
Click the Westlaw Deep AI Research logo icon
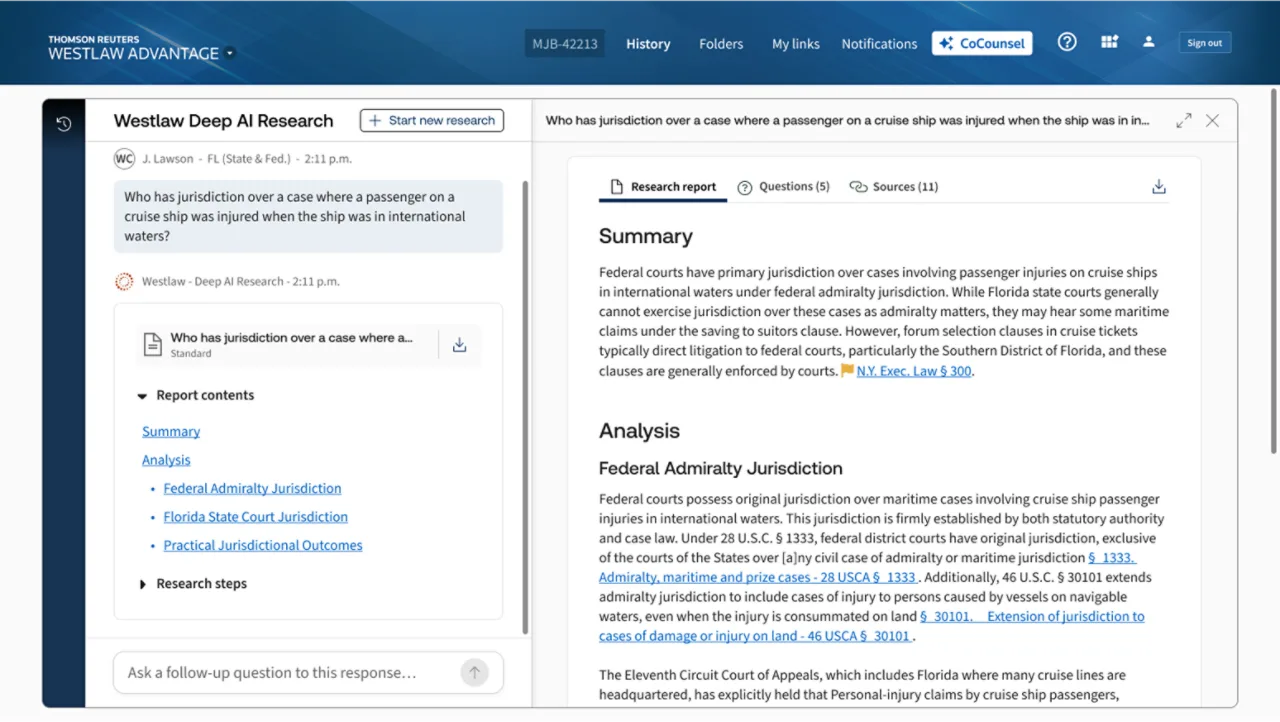pyautogui.click(x=124, y=282)
